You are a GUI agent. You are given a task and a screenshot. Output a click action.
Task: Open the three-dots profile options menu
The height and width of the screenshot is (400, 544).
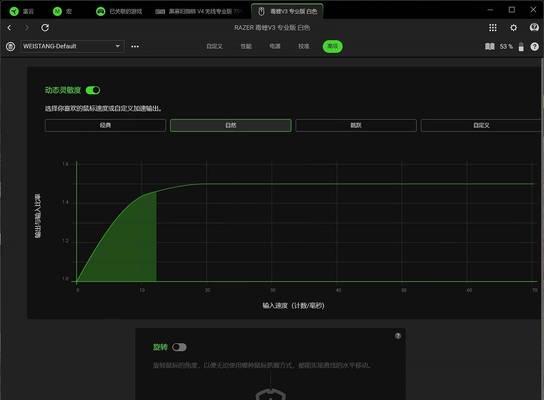[135, 46]
